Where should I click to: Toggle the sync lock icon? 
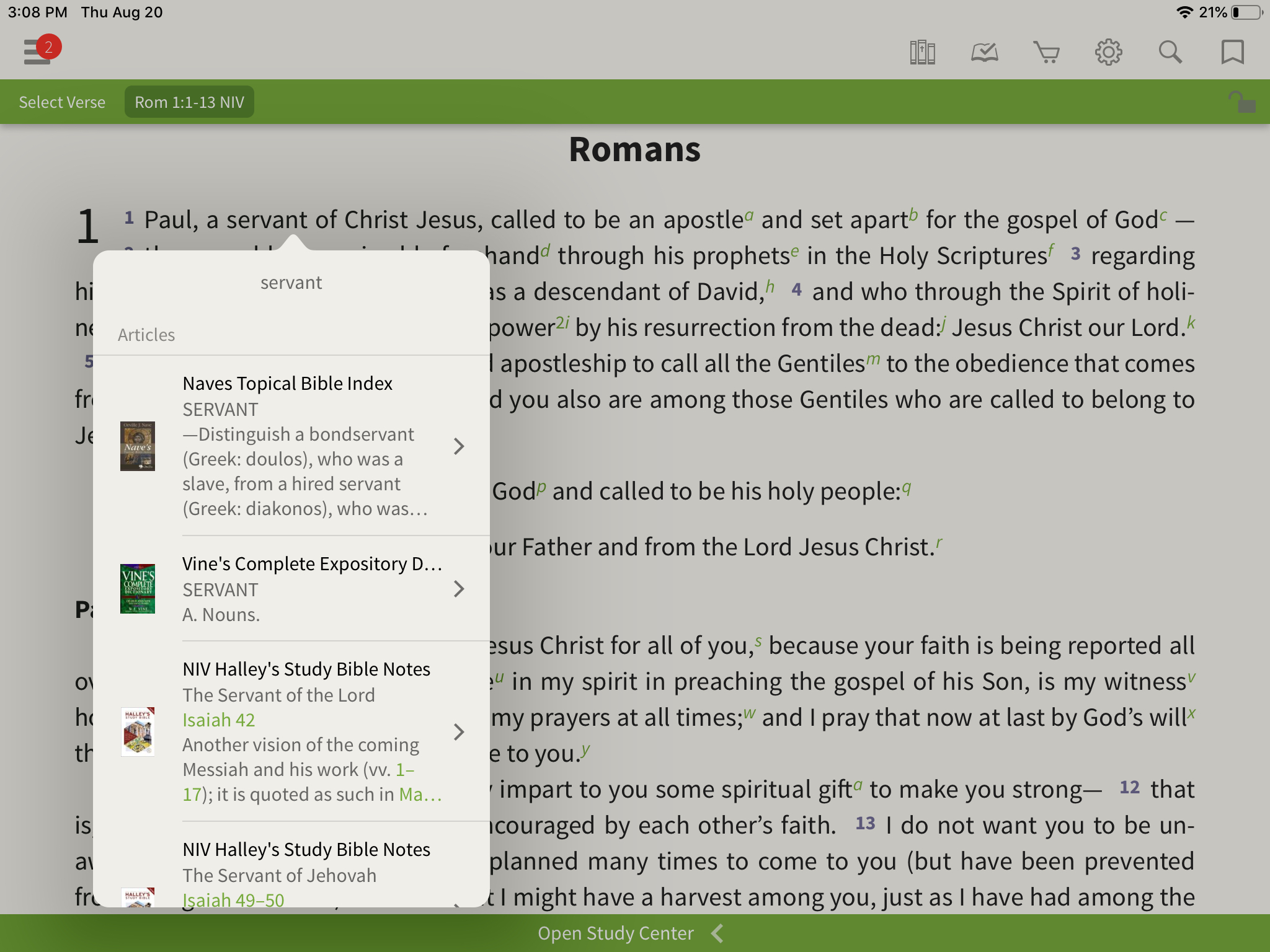[x=1241, y=102]
